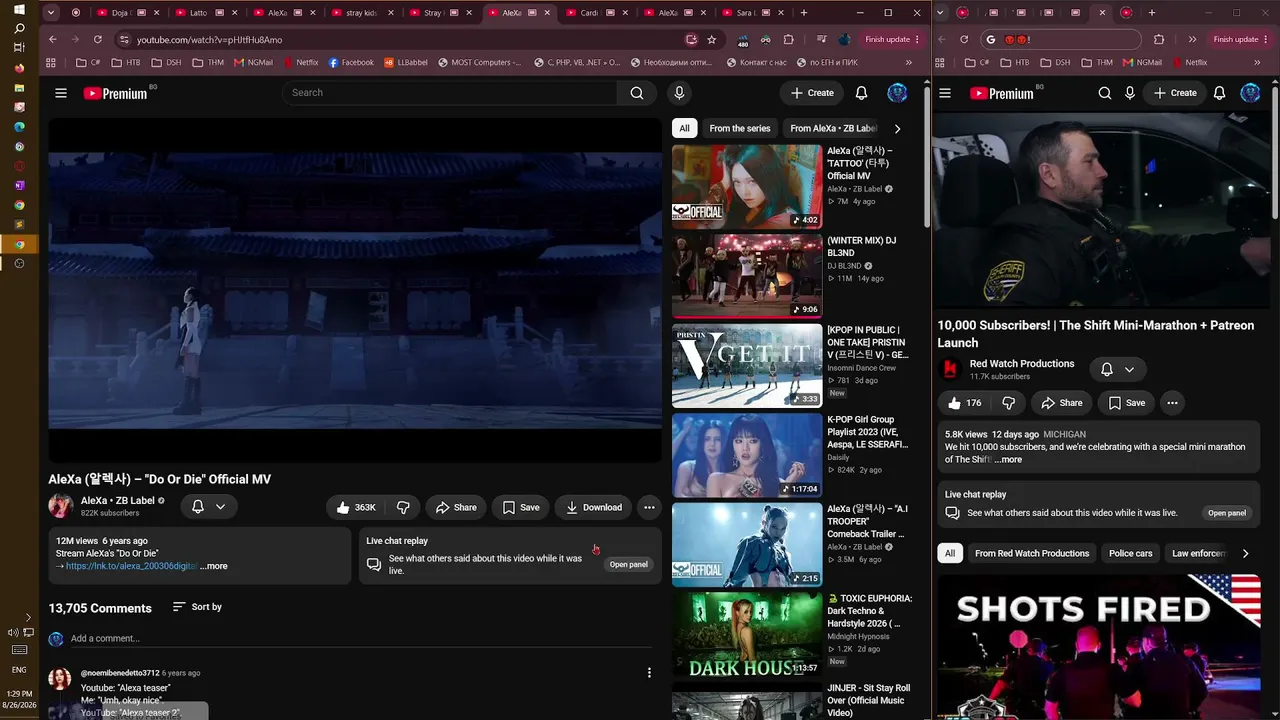Launch Firefox from the taskbar
Viewport: 1280px width, 720px height.
pyautogui.click(x=19, y=69)
